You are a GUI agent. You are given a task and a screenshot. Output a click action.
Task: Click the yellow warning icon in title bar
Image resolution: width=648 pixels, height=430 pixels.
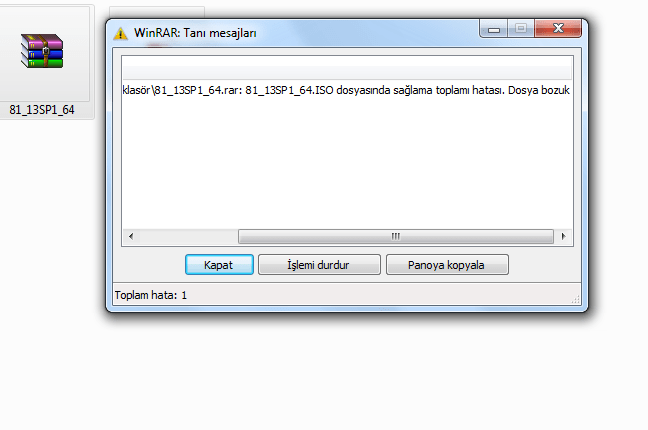pyautogui.click(x=121, y=33)
